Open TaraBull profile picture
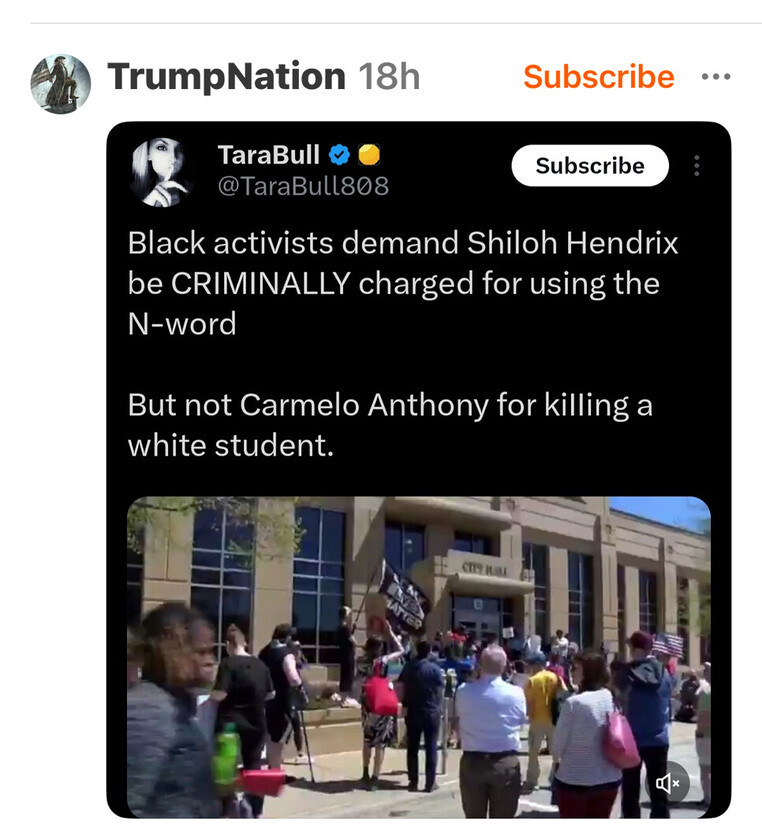 coord(161,172)
